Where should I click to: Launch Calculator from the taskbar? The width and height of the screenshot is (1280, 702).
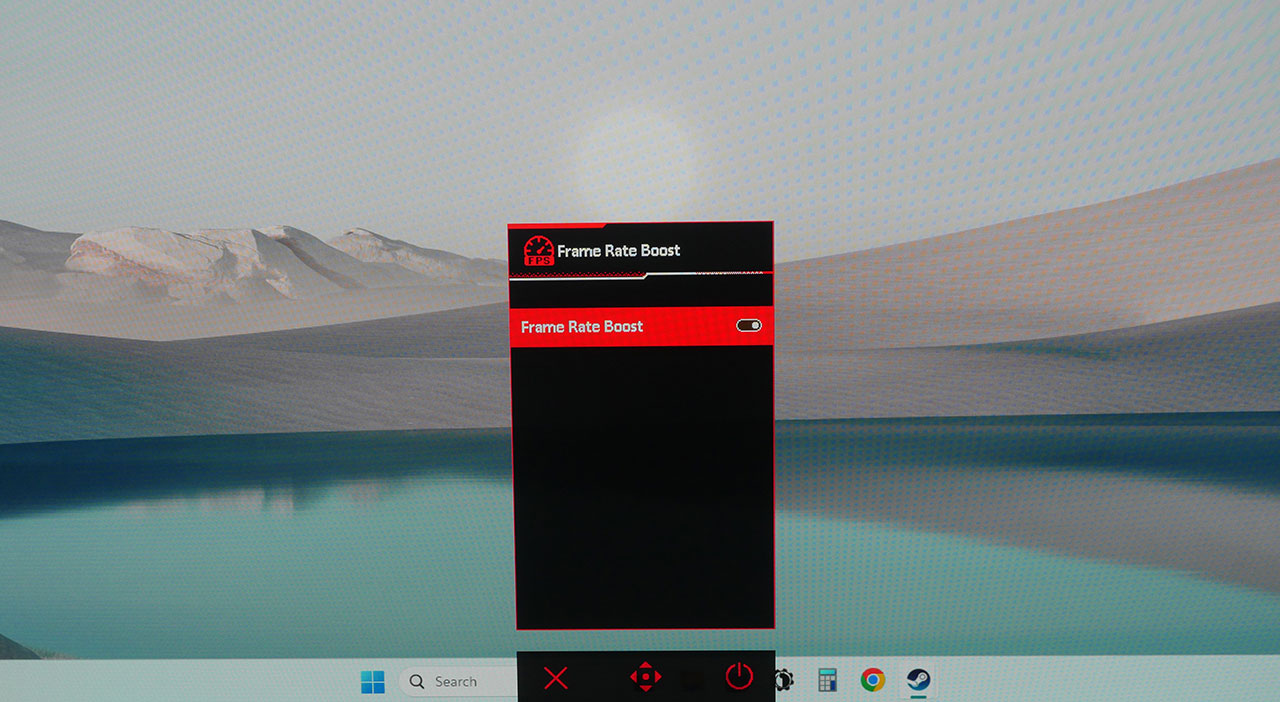click(x=827, y=681)
